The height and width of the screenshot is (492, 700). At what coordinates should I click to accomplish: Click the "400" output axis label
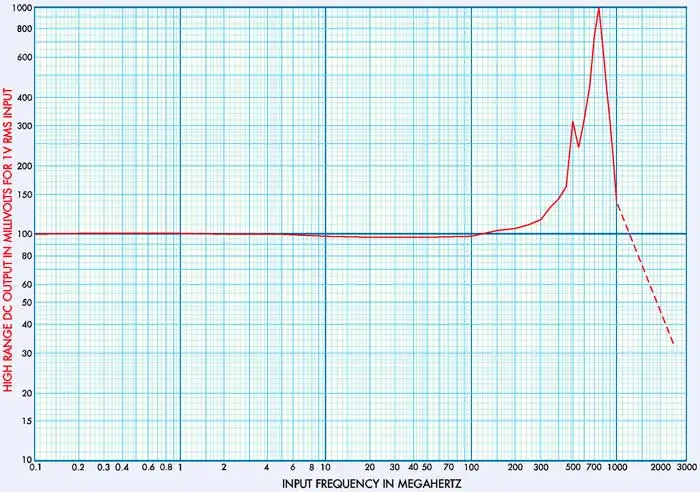(x=25, y=97)
